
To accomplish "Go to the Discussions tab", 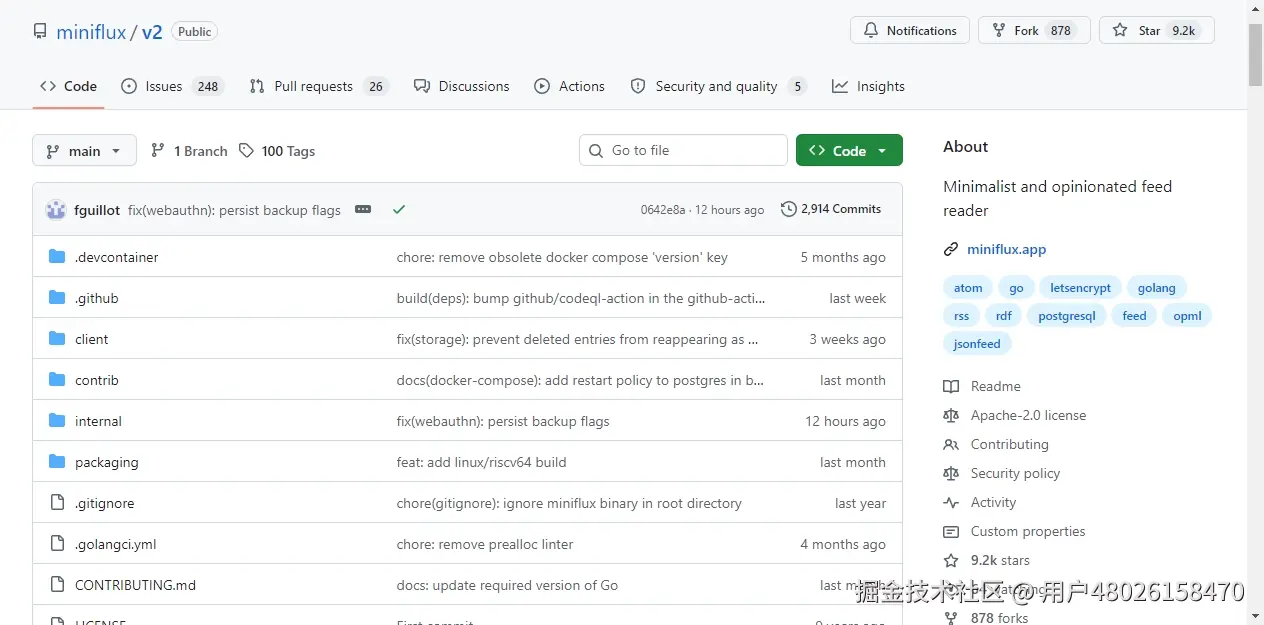I will coord(462,86).
